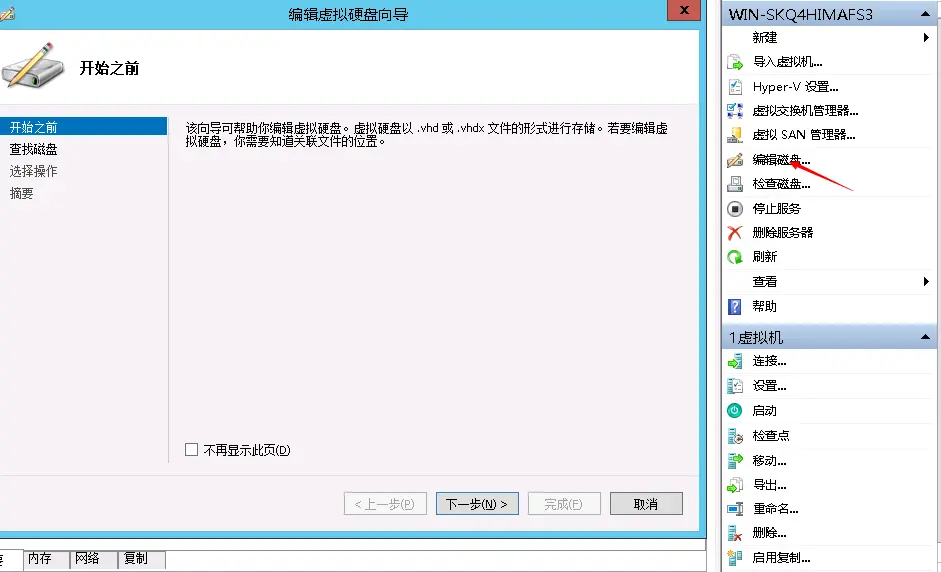Select 选择操作 wizard step
Viewport: 941px width, 572px height.
[x=34, y=171]
